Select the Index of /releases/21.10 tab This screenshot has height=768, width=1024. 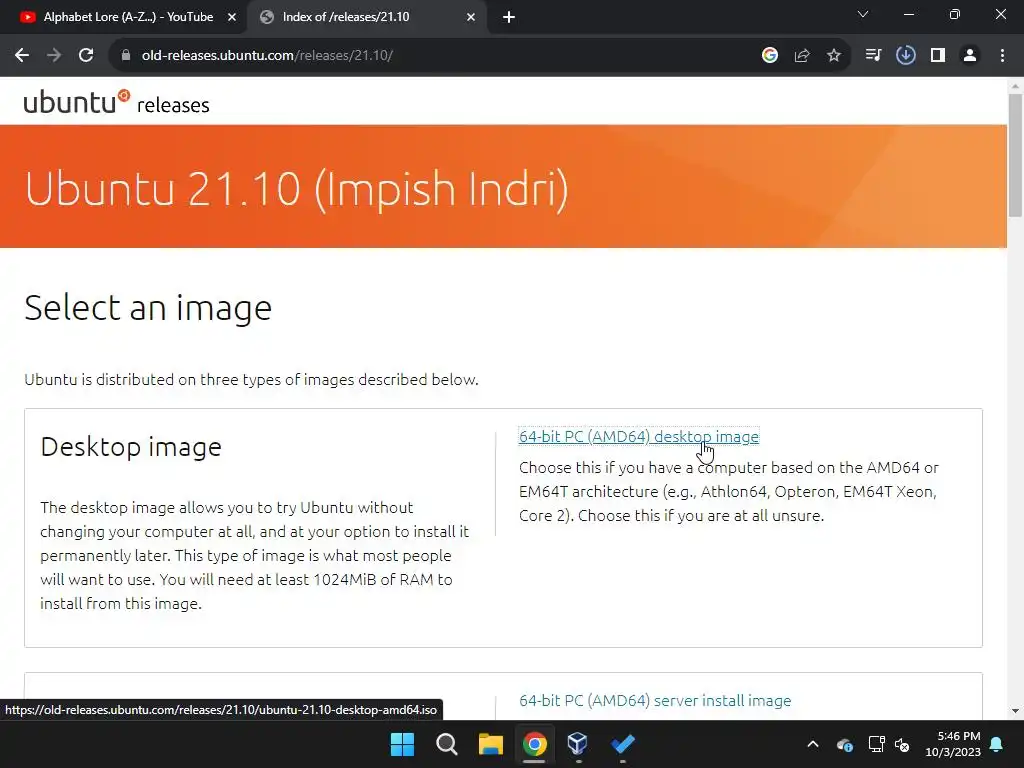tap(368, 18)
